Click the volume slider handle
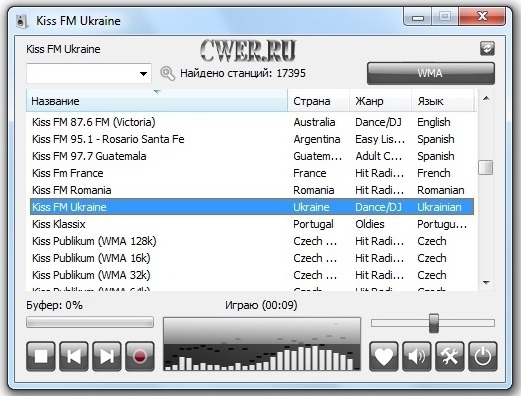Screen dimensions: 521x396 pyautogui.click(x=434, y=323)
